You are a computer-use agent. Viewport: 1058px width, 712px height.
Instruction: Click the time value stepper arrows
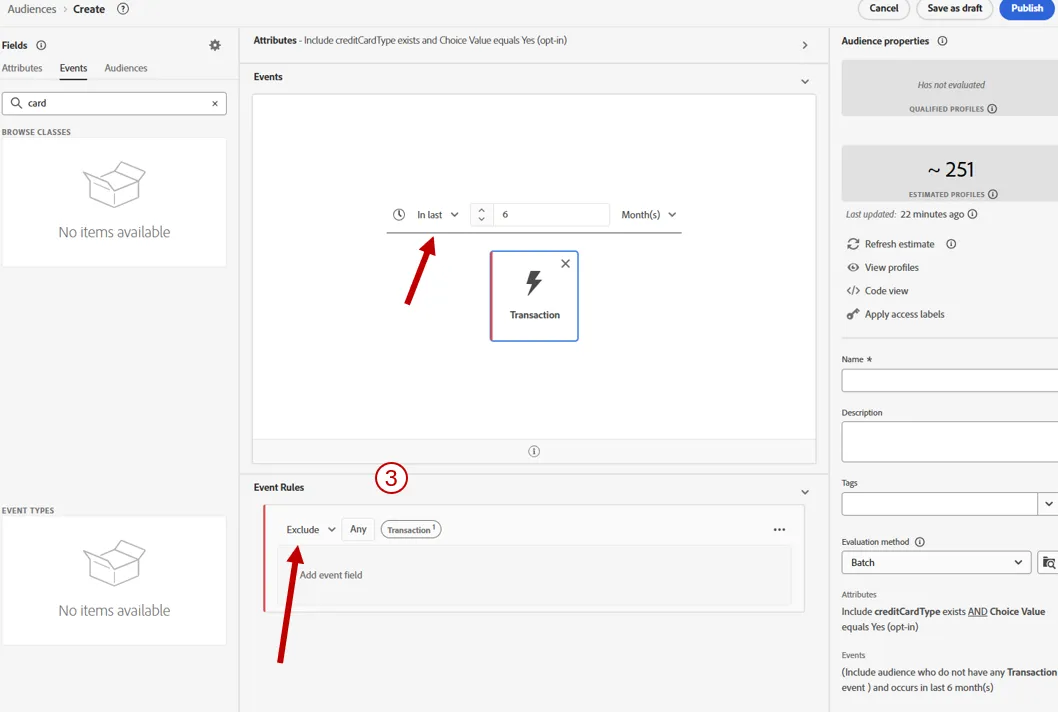point(481,215)
